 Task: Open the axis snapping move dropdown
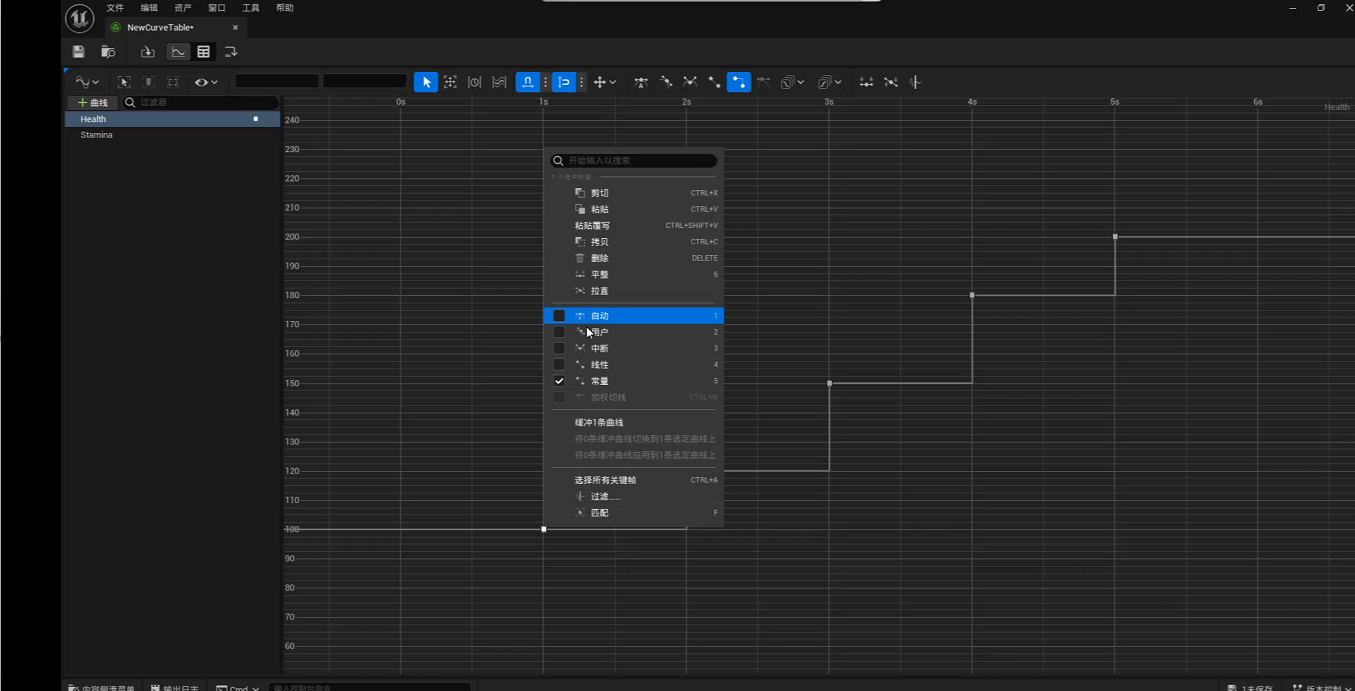pyautogui.click(x=604, y=82)
